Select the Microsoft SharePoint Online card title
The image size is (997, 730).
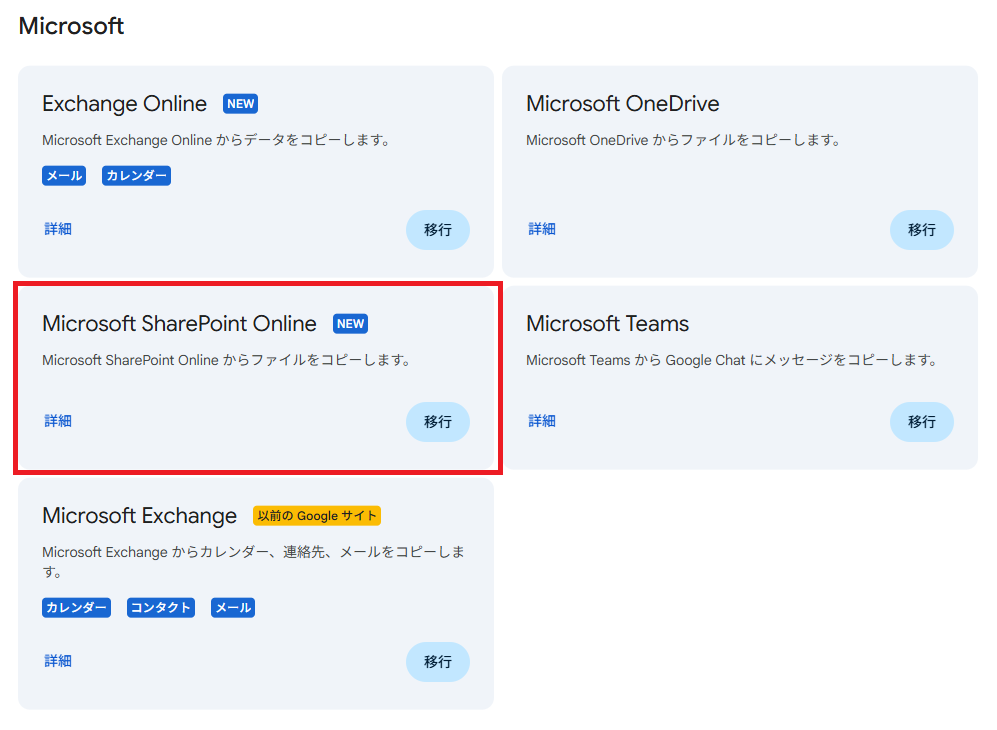[179, 324]
